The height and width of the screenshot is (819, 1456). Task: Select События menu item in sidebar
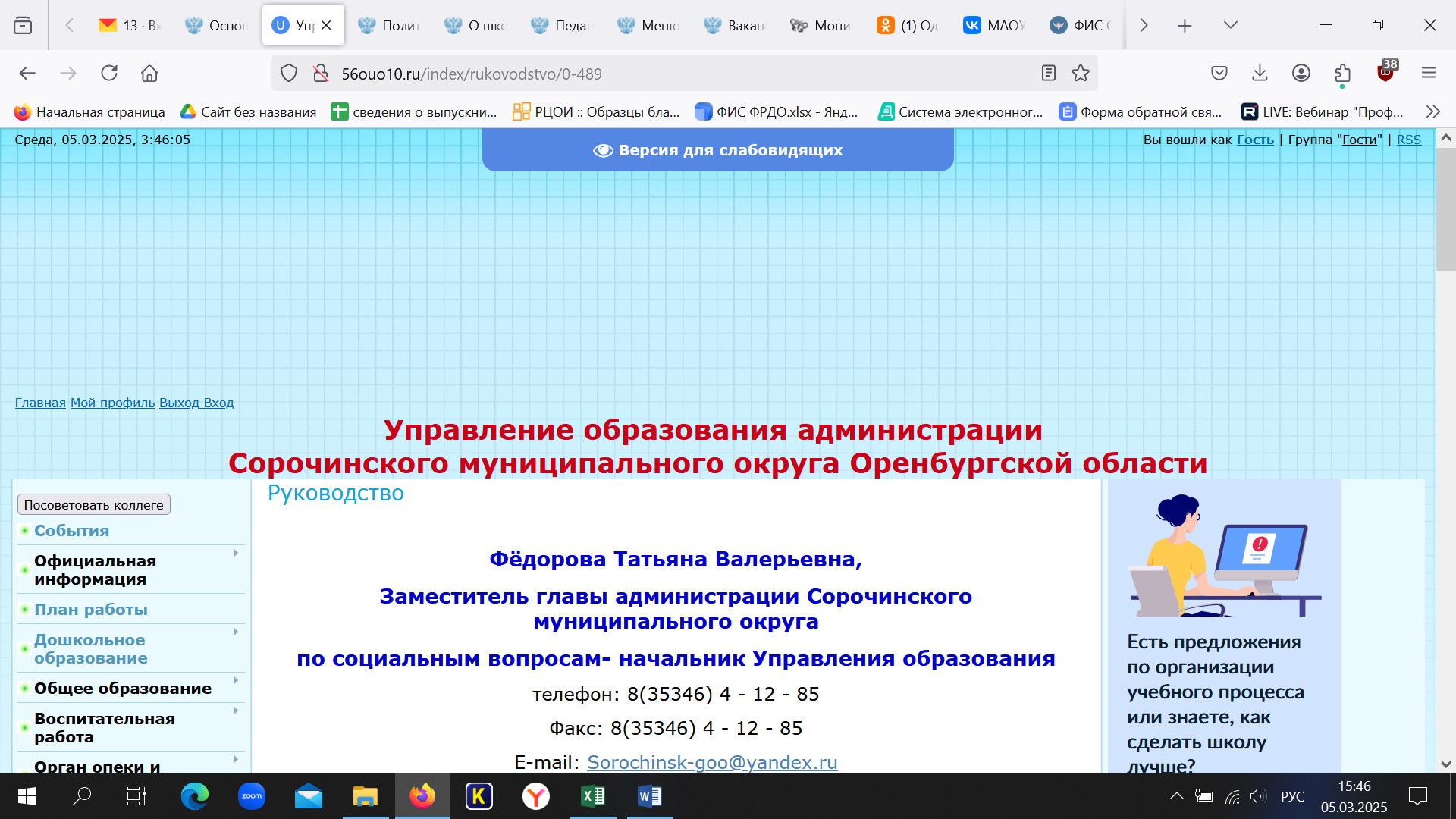point(72,530)
